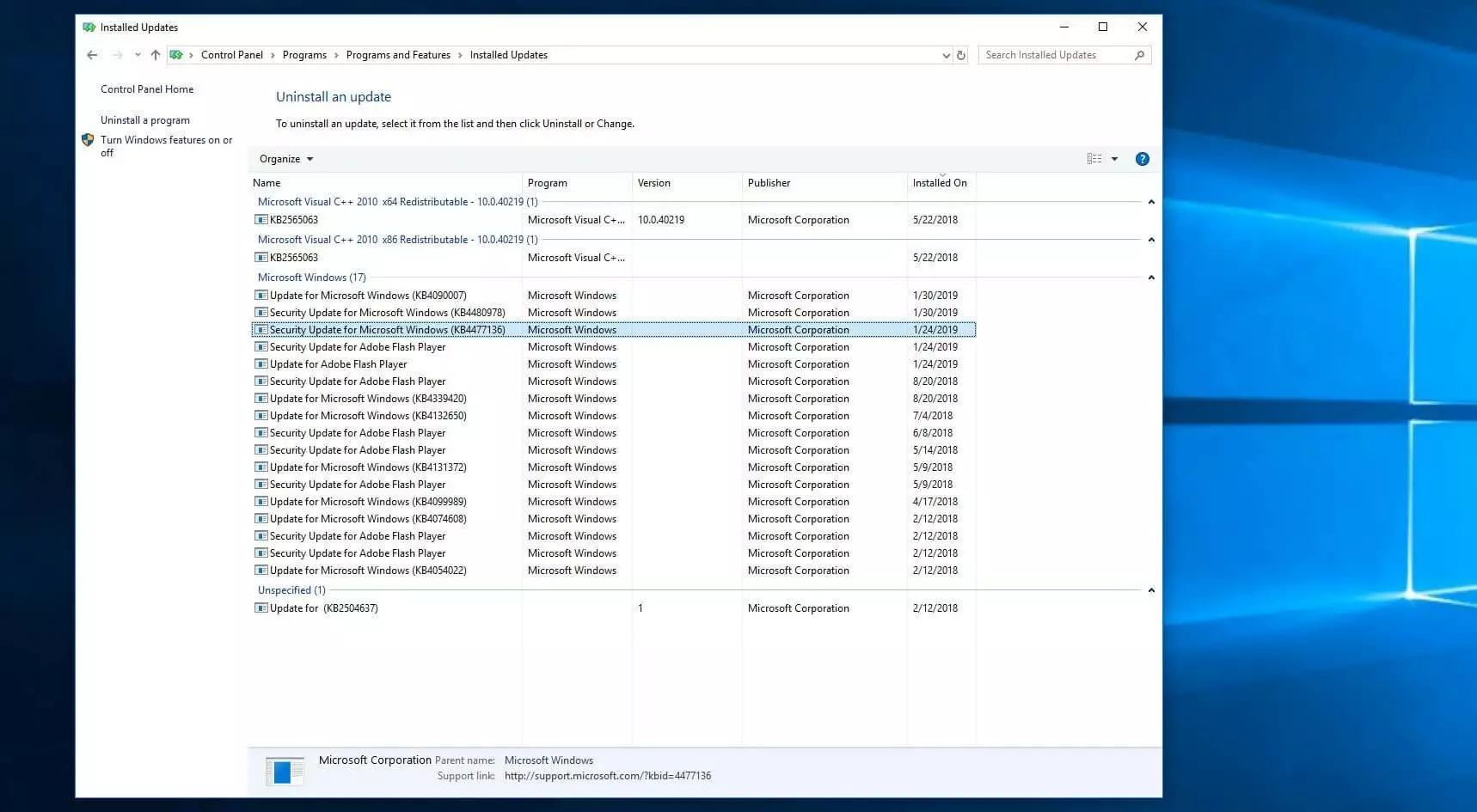The image size is (1477, 812).
Task: Open the Organize dropdown menu
Action: [x=286, y=159]
